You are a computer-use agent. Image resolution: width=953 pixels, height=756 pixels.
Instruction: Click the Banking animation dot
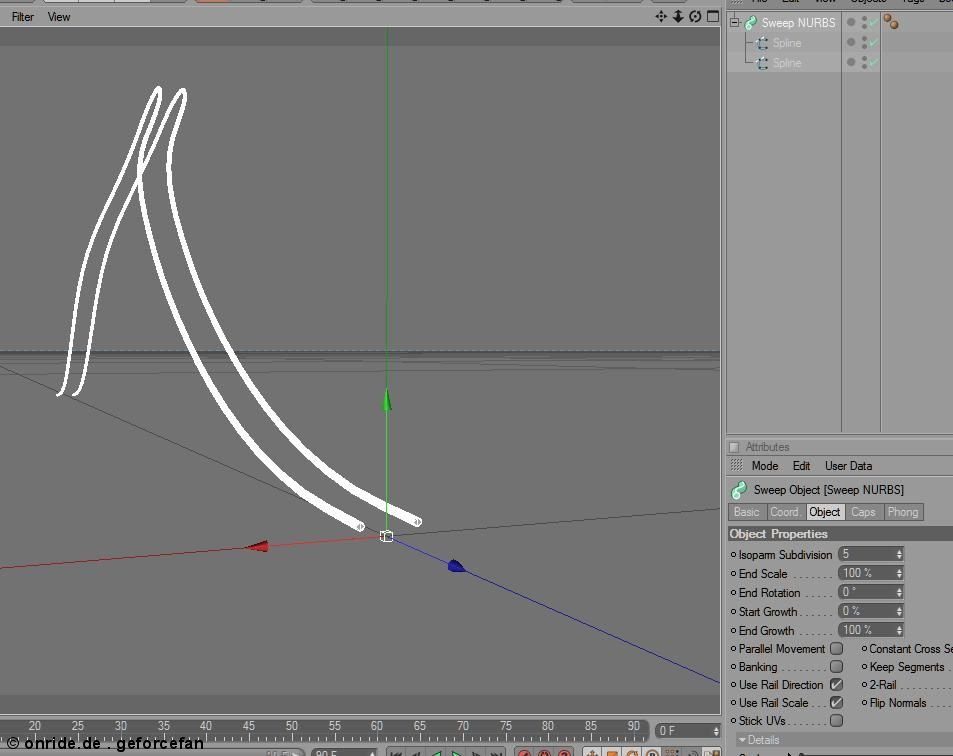pyautogui.click(x=733, y=667)
